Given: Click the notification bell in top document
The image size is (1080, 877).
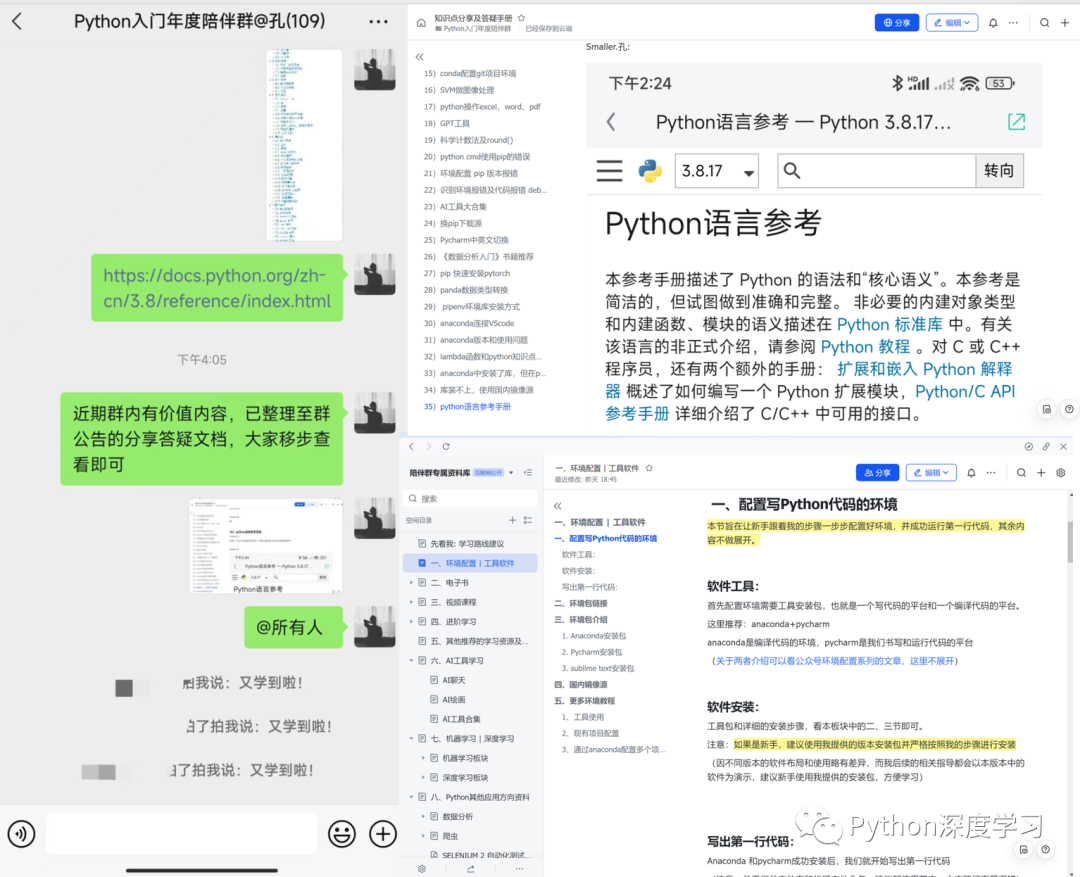Looking at the screenshot, I should 993,23.
